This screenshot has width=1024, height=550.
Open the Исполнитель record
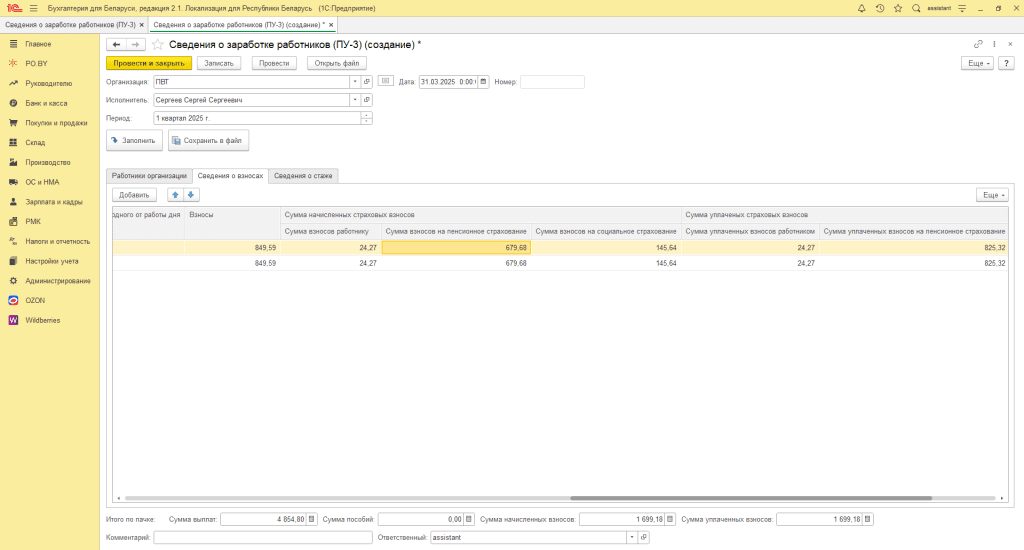click(367, 100)
